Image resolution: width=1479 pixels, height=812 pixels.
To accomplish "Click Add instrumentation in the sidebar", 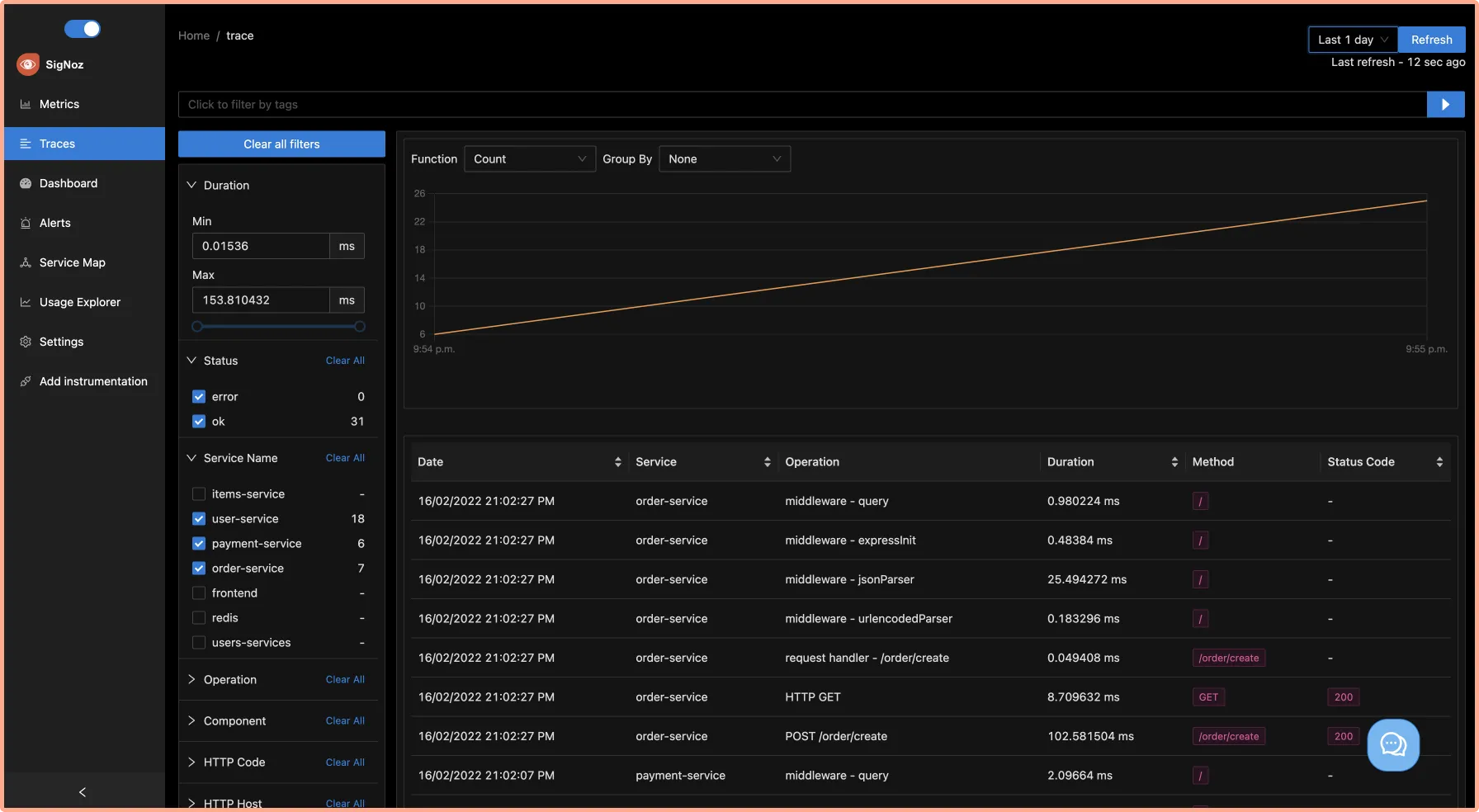I will tap(84, 381).
